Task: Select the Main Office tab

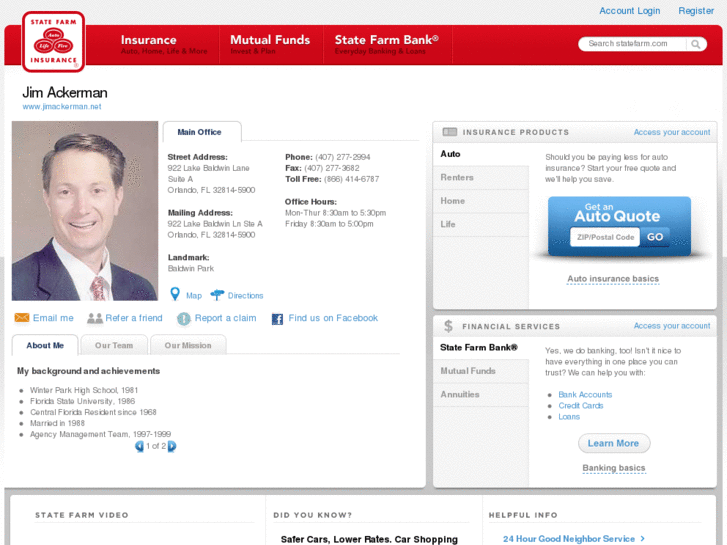Action: (x=202, y=132)
